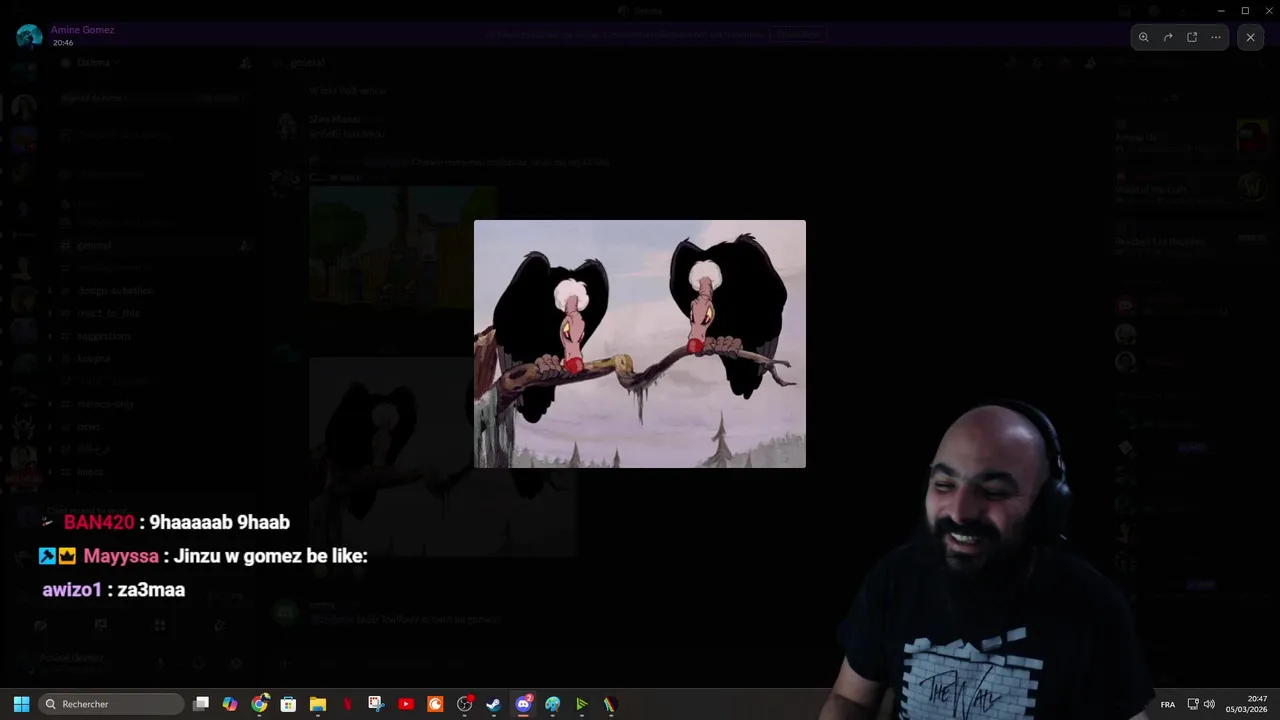Open the three-dots more options menu
The height and width of the screenshot is (720, 1280).
tap(1216, 37)
